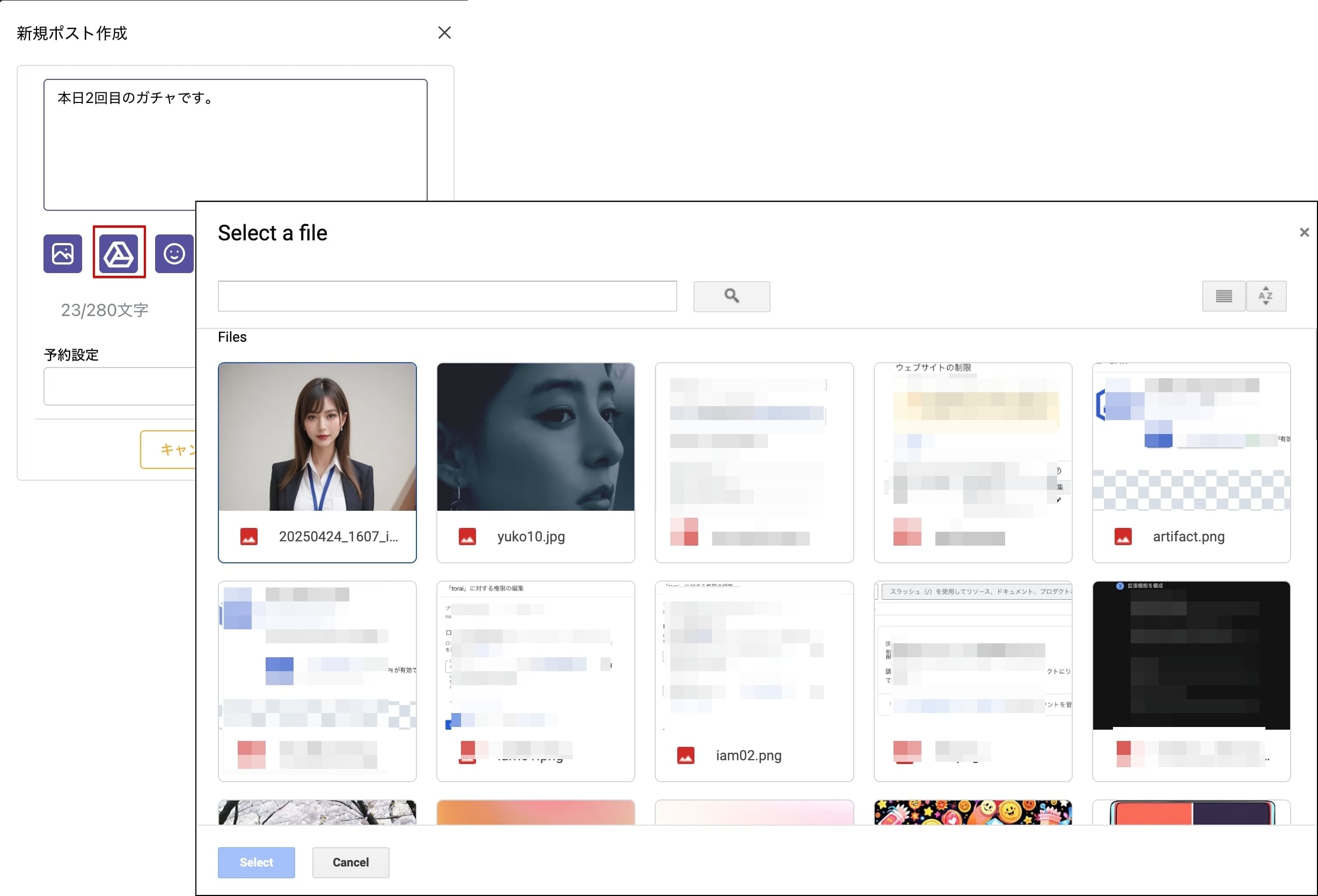Select the 「torai」に対する権限の編集 thumbnail

(x=536, y=655)
